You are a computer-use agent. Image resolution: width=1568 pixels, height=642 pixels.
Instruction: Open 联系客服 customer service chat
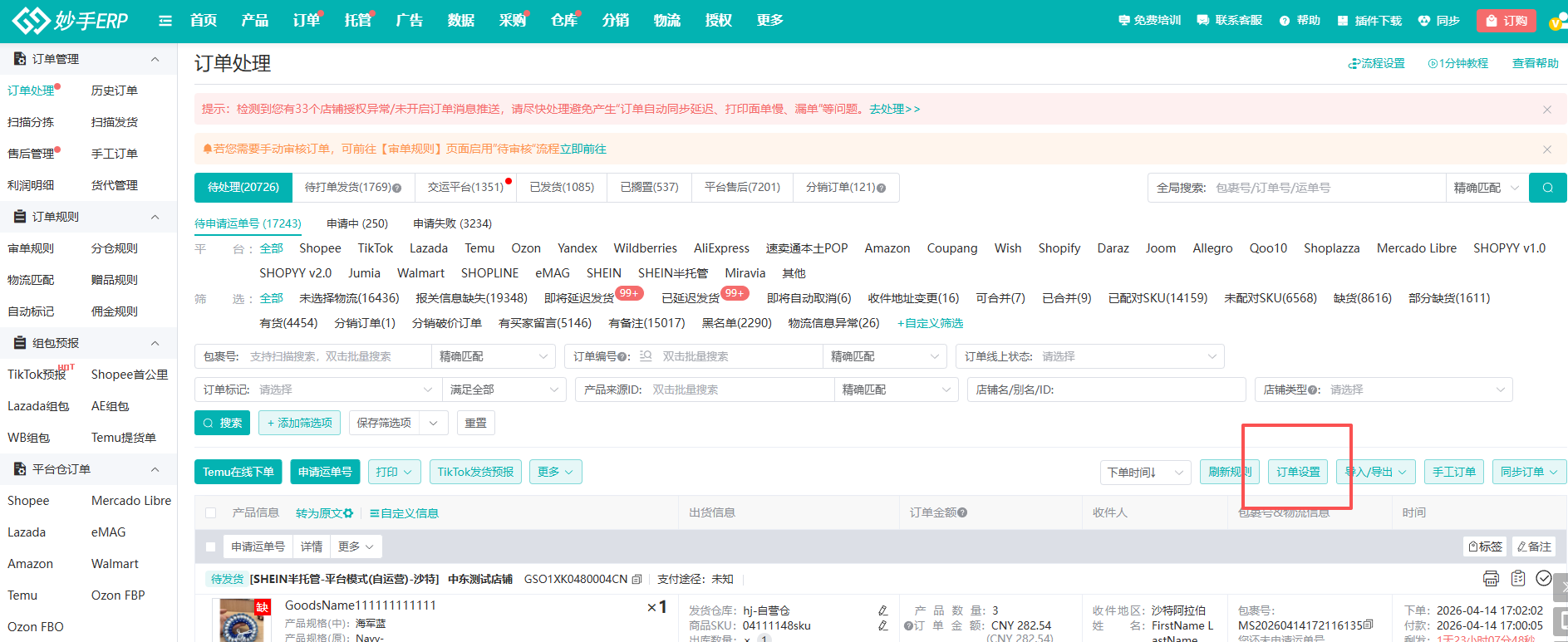pyautogui.click(x=1229, y=21)
